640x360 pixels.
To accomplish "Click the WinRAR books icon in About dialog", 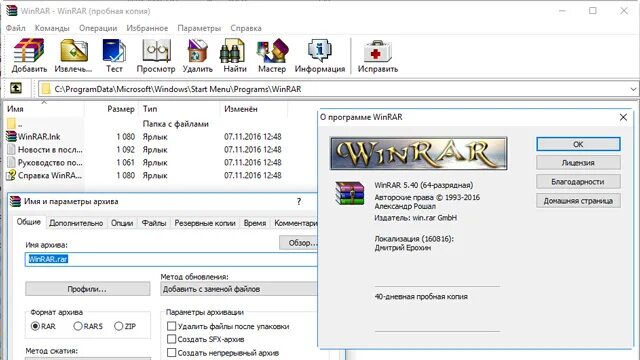I will (349, 193).
